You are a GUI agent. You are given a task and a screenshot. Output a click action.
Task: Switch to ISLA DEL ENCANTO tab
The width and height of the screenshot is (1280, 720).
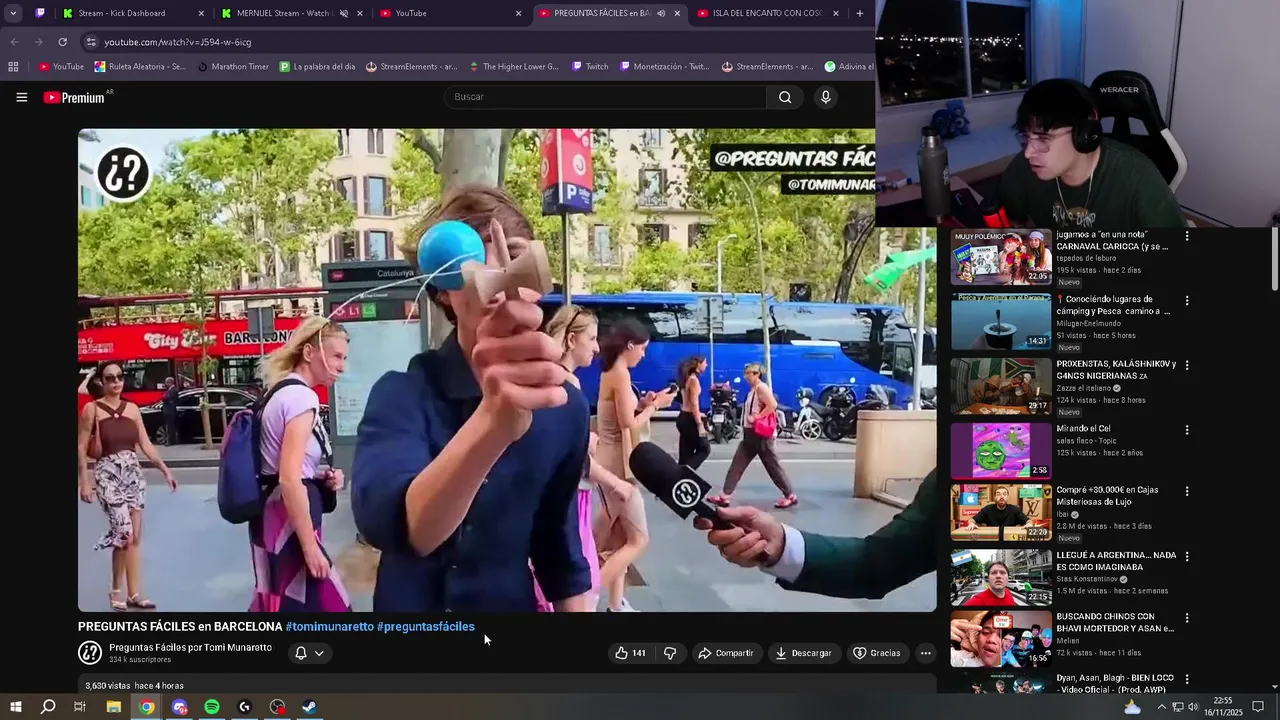pos(768,13)
